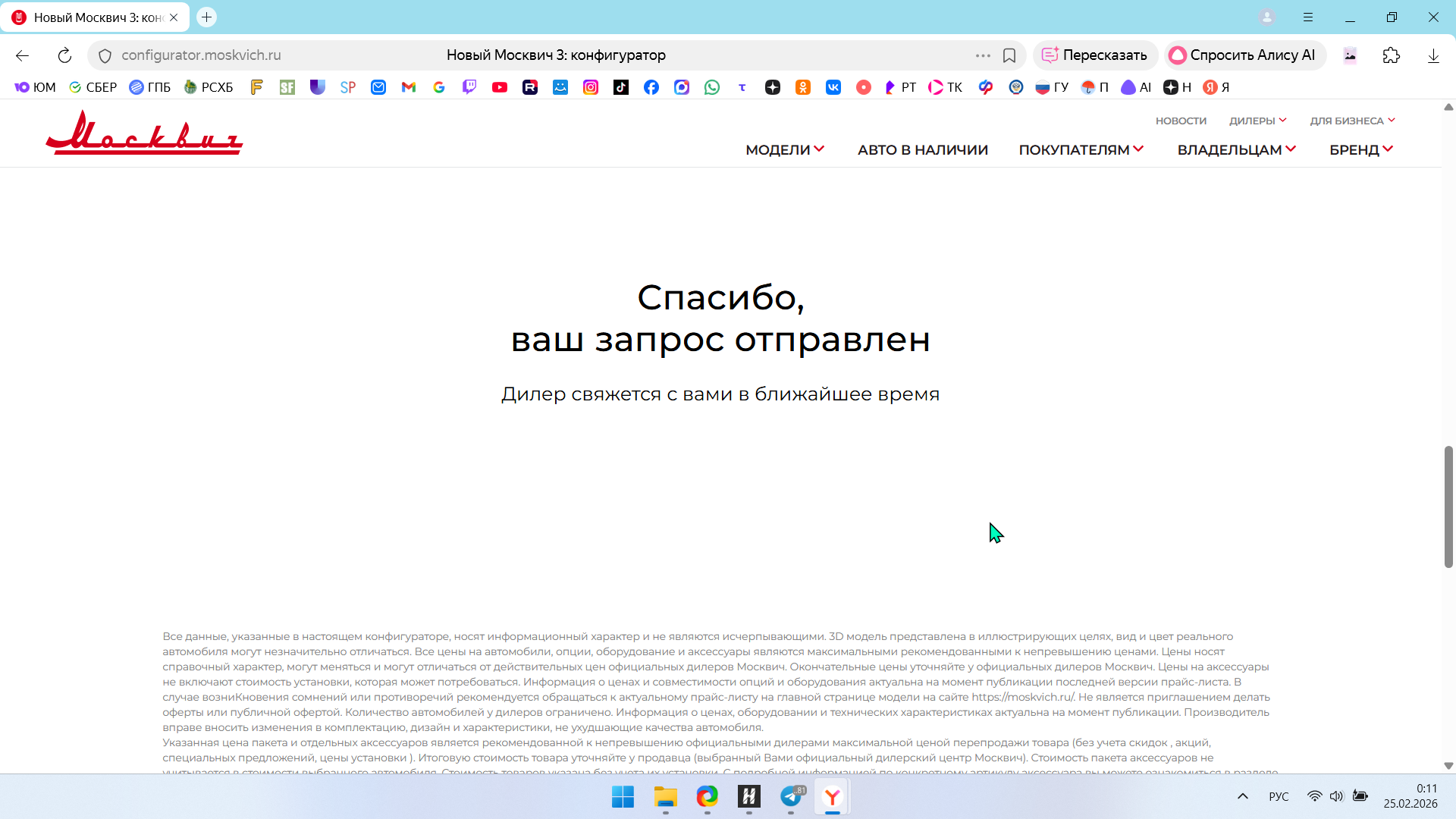Open the Instagram bookmark
Screen dimensions: 1456x819
(x=591, y=87)
